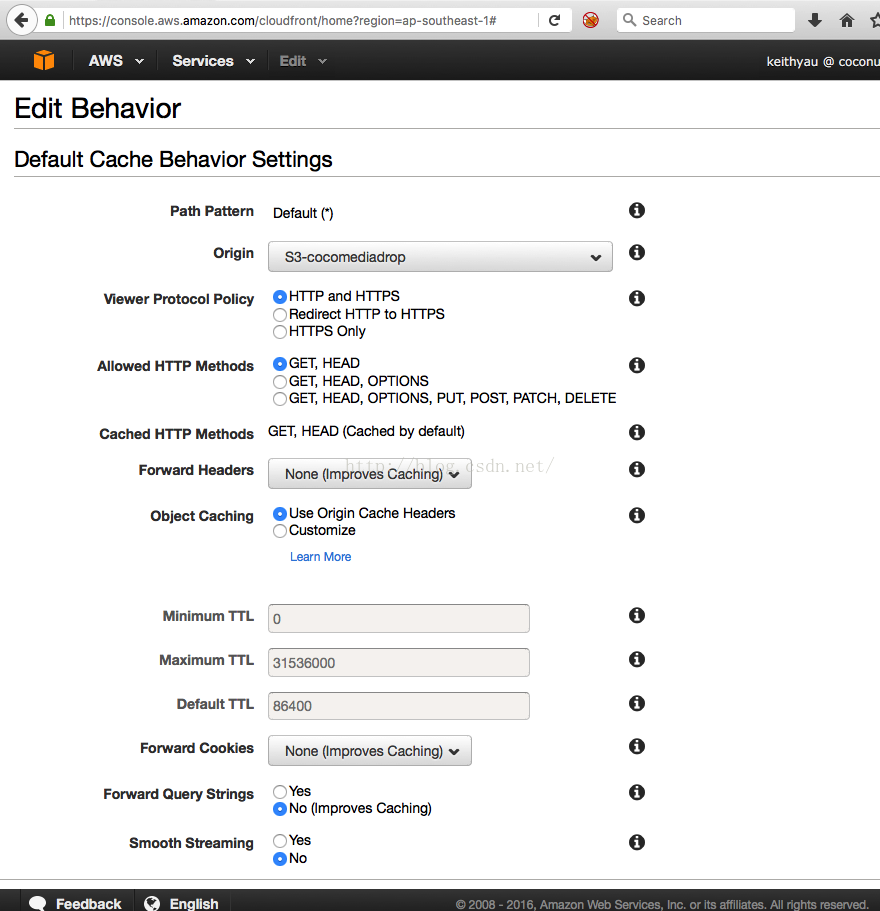
Task: Open the Origin S3-cocomediadrop dropdown
Action: pyautogui.click(x=440, y=257)
